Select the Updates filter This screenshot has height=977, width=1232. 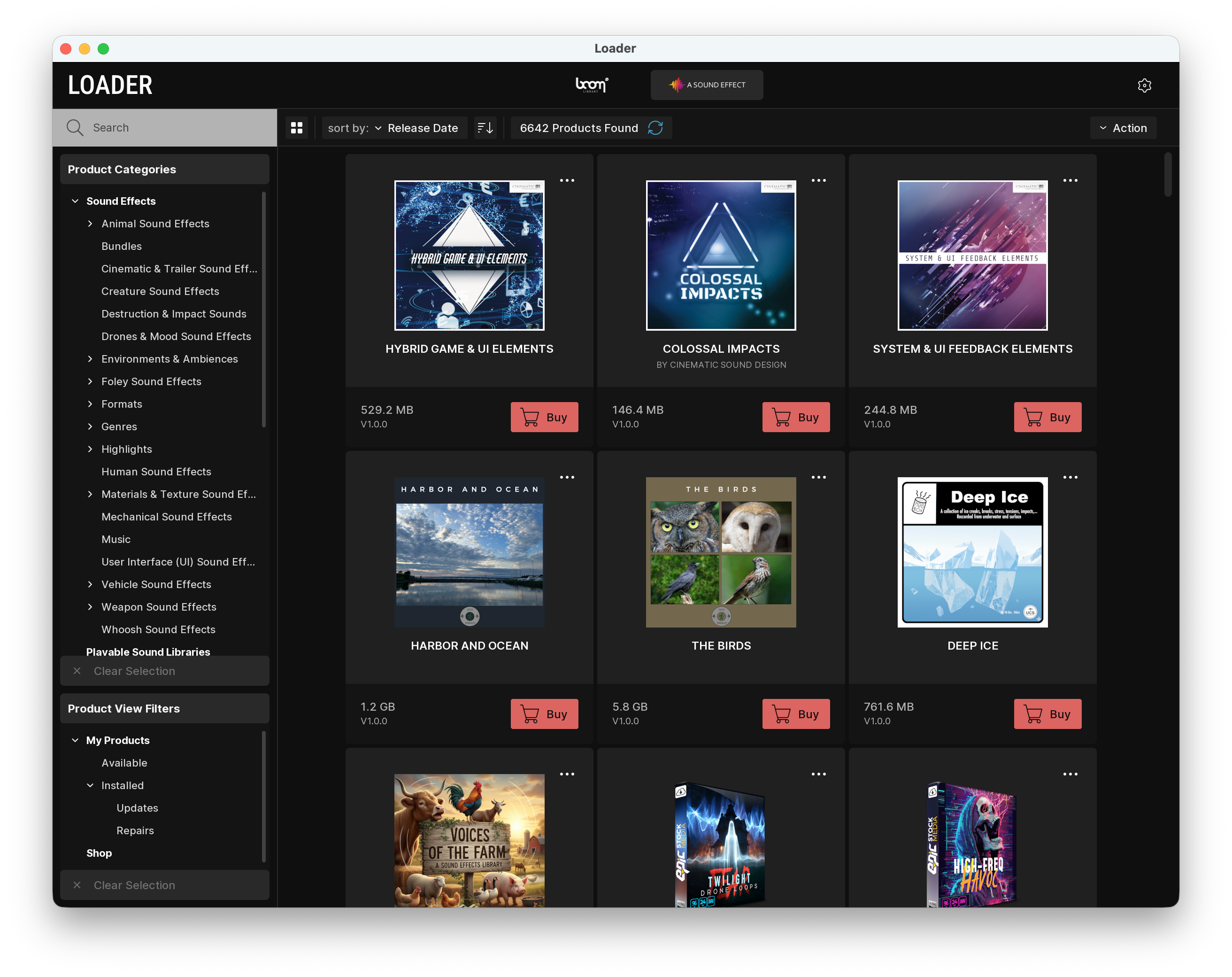tap(137, 808)
